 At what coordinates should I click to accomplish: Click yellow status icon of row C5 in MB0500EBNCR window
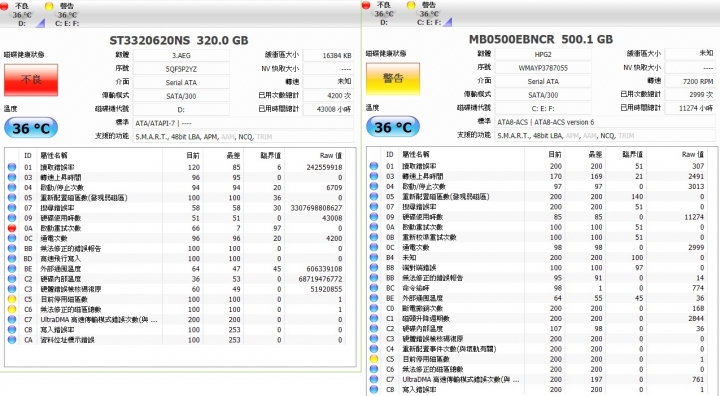(x=374, y=359)
